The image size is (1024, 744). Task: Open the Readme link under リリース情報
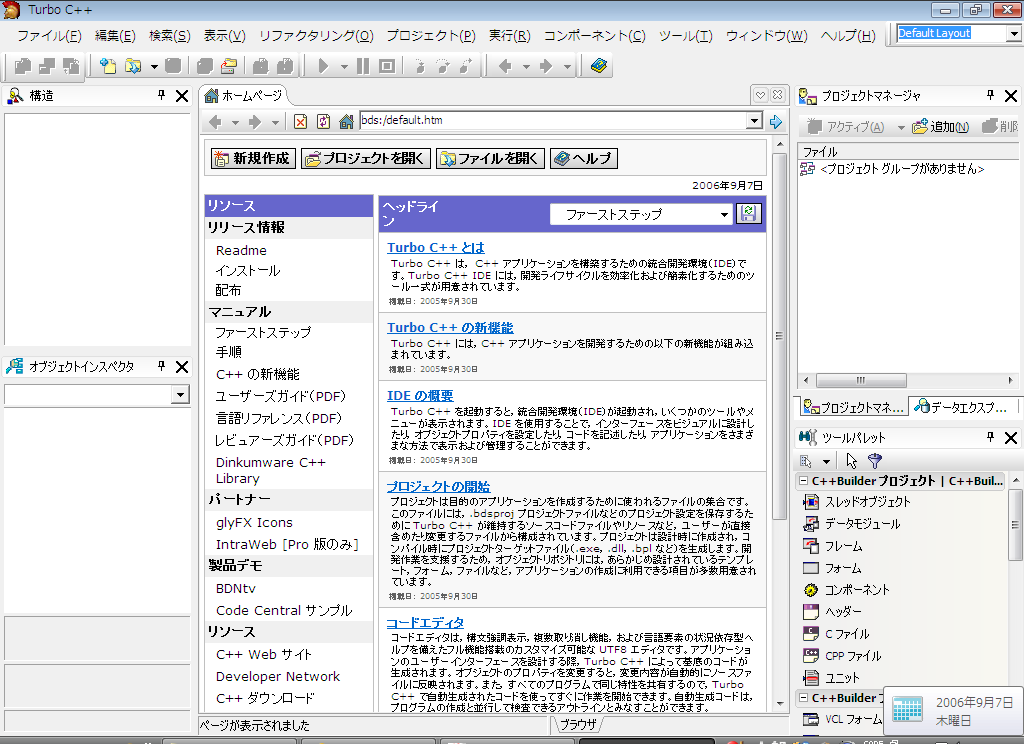click(x=241, y=250)
